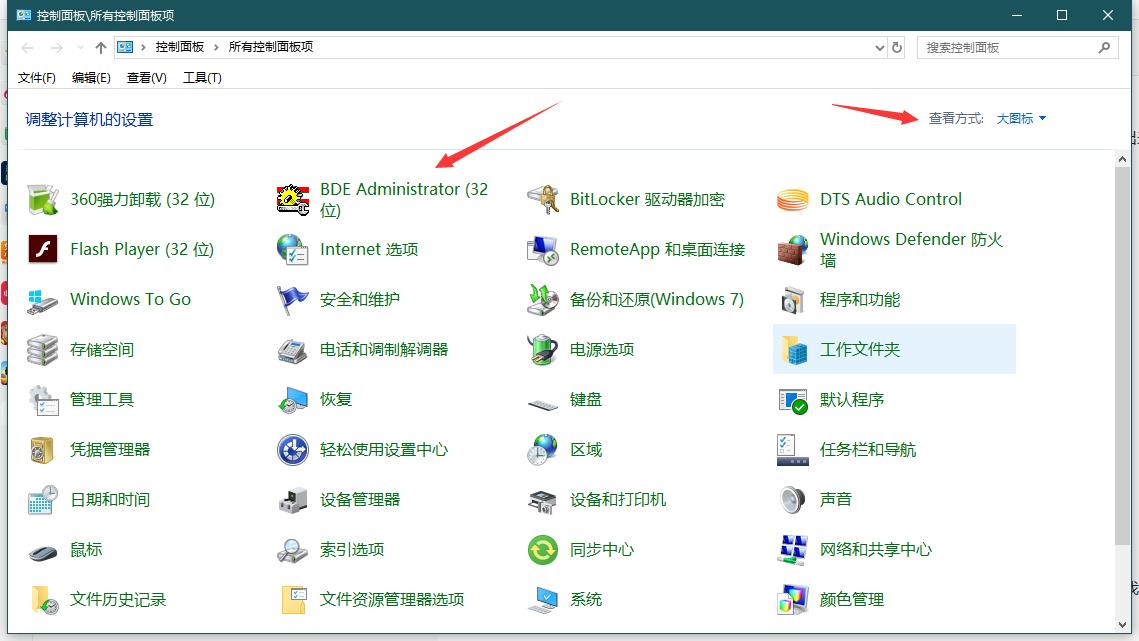
Task: Expand the address bar history dropdown
Action: (x=879, y=46)
